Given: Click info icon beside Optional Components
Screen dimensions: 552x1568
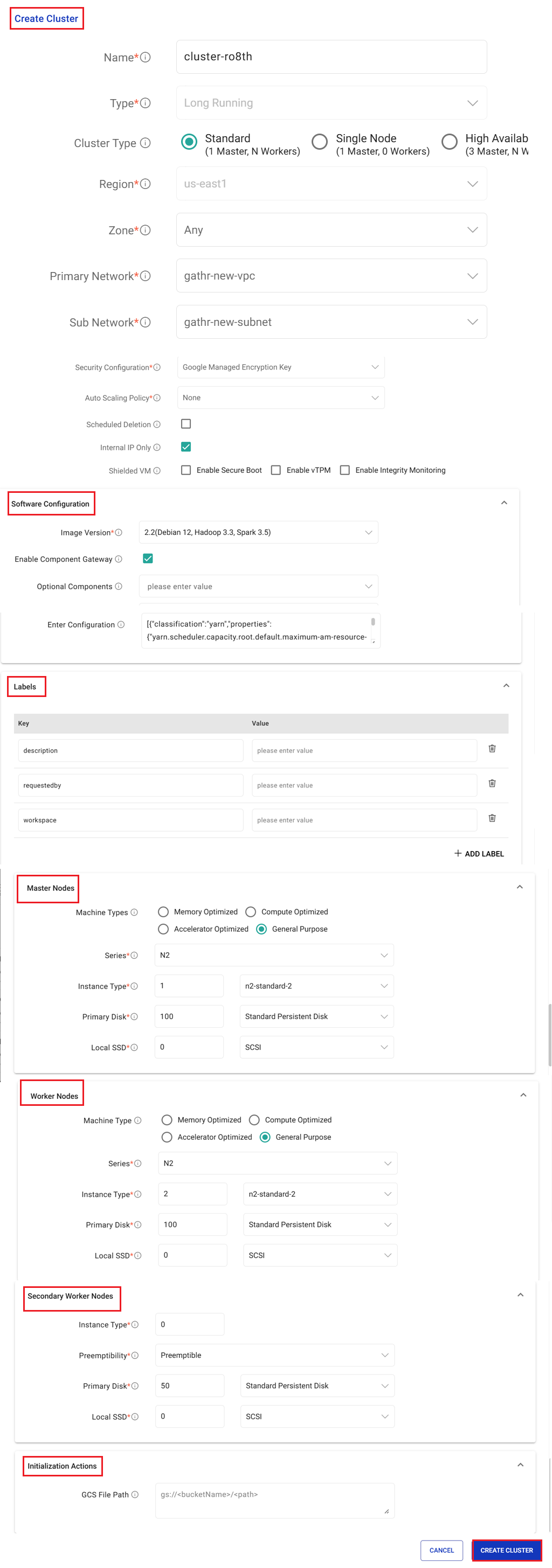Looking at the screenshot, I should click(x=119, y=586).
